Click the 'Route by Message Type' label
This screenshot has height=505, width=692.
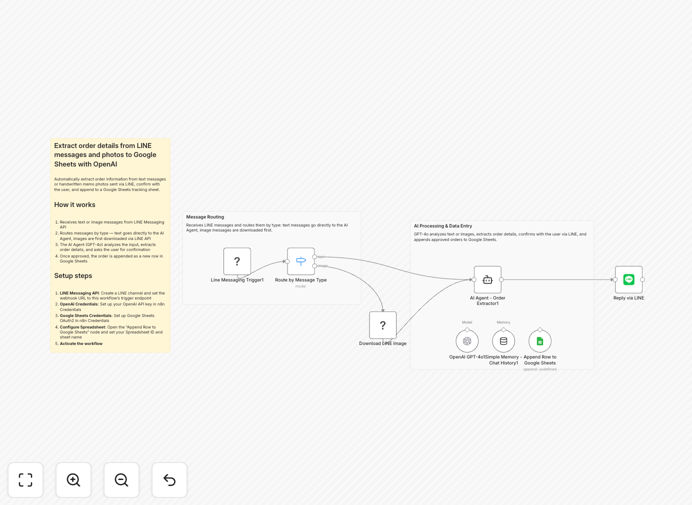[301, 280]
